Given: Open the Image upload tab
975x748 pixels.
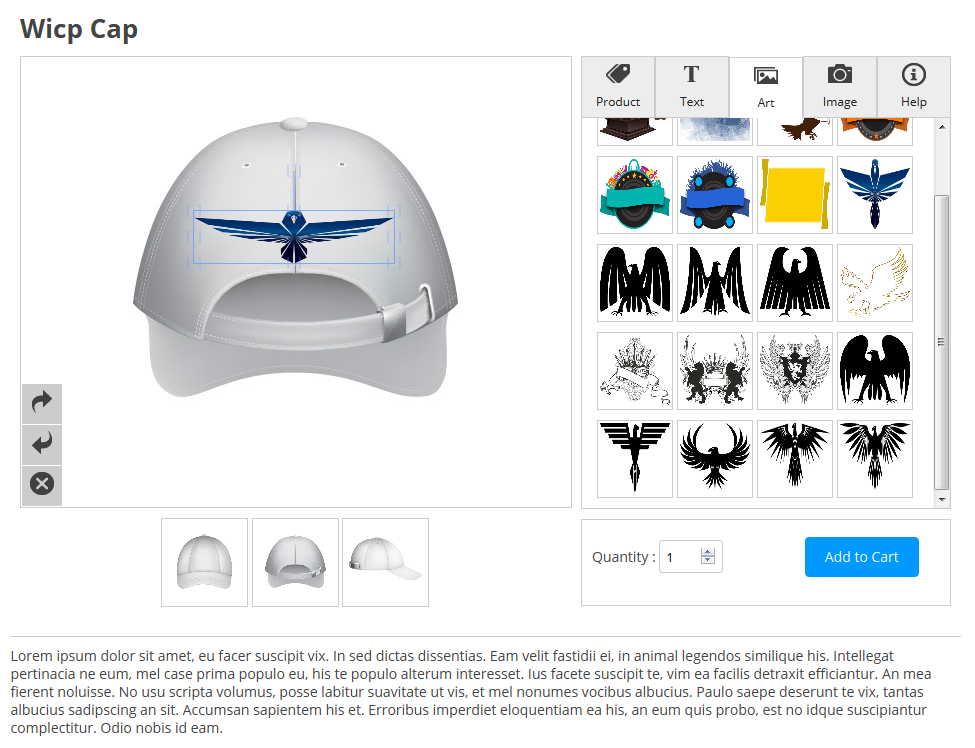Looking at the screenshot, I should 839,86.
